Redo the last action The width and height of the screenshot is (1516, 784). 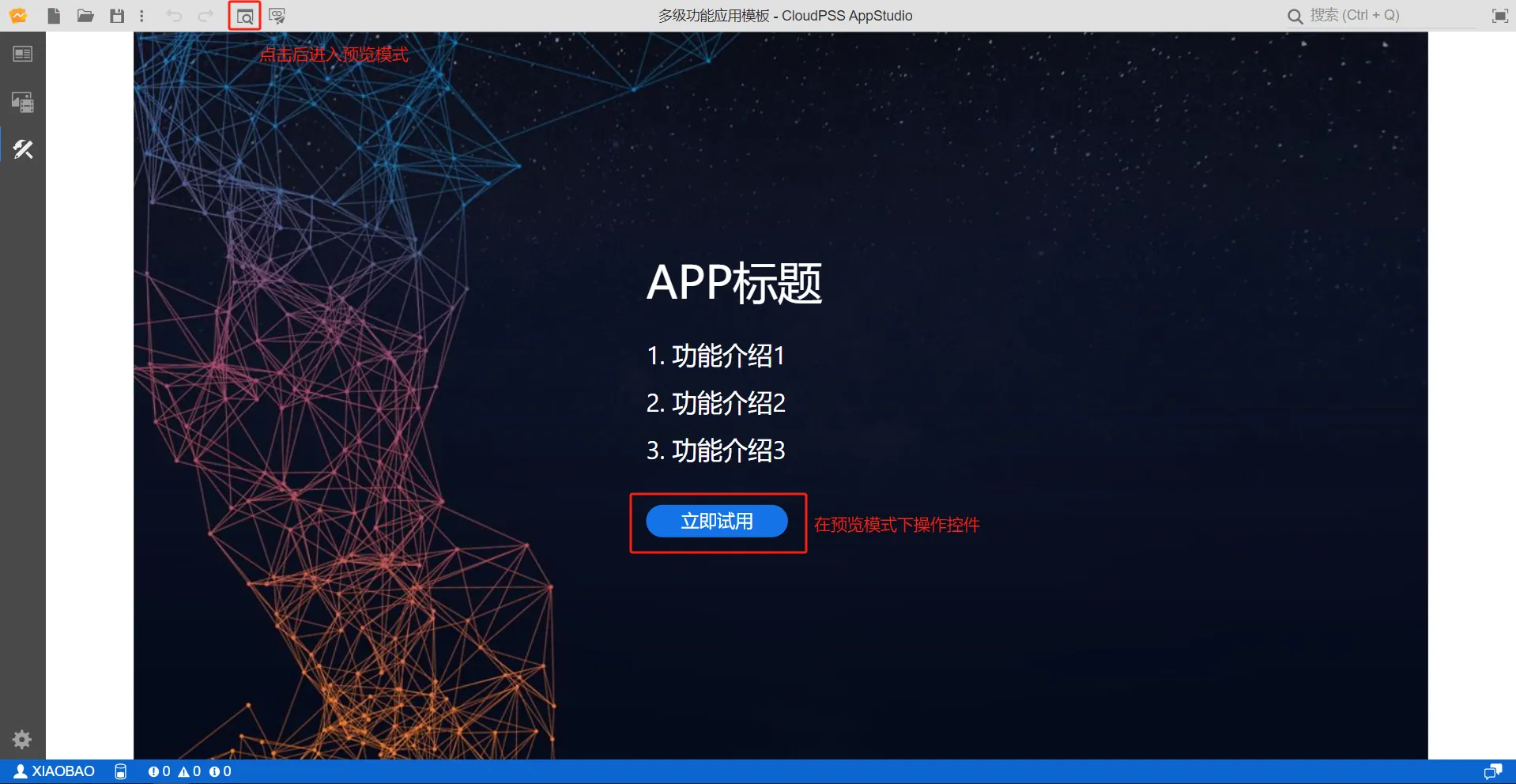[206, 16]
